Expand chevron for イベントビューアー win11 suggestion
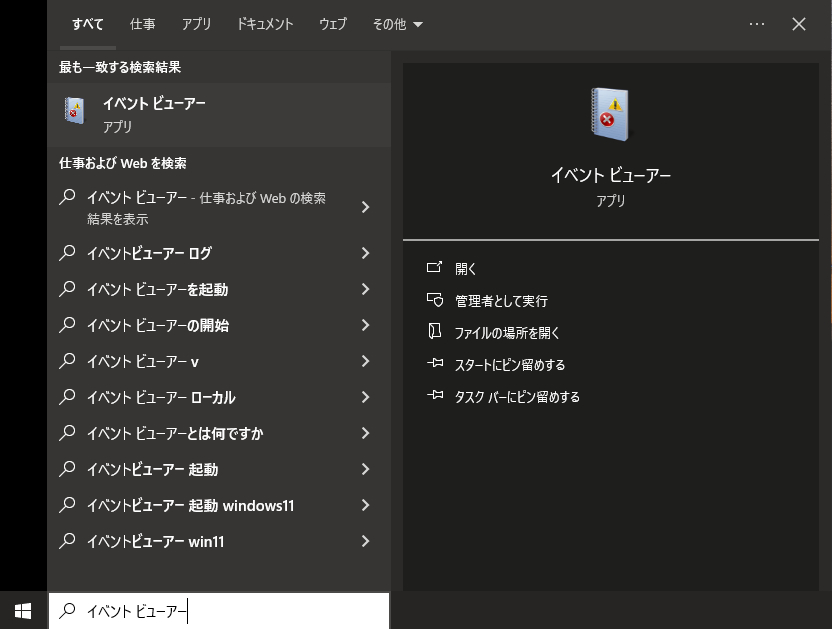This screenshot has height=629, width=832. click(365, 542)
